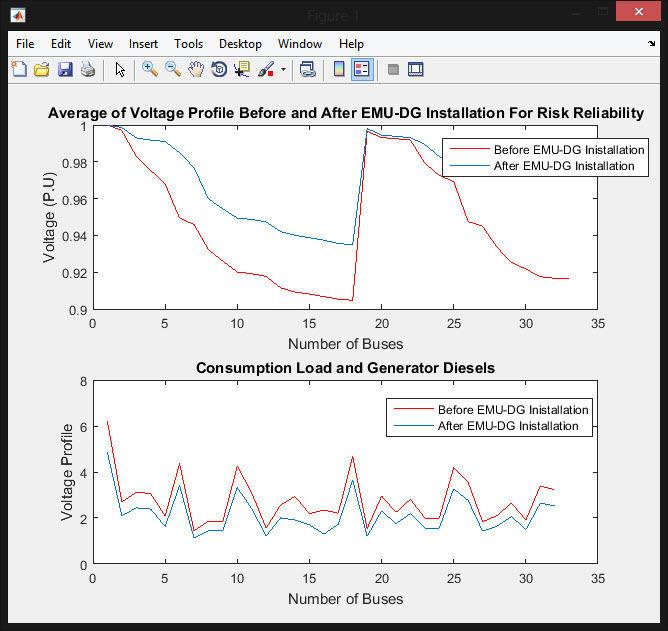668x631 pixels.
Task: Click the 'Voltage Profile' y-axis label
Action: [67, 472]
